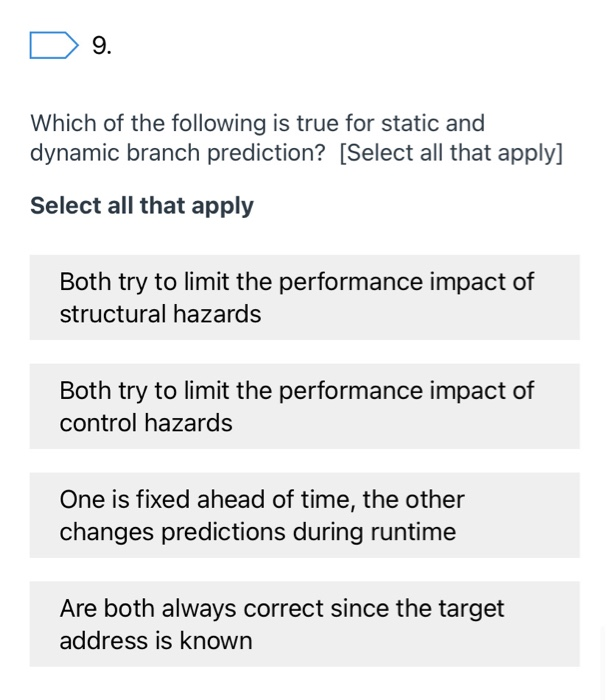Click the first line of the structural hazards option
The image size is (610, 700).
[296, 282]
